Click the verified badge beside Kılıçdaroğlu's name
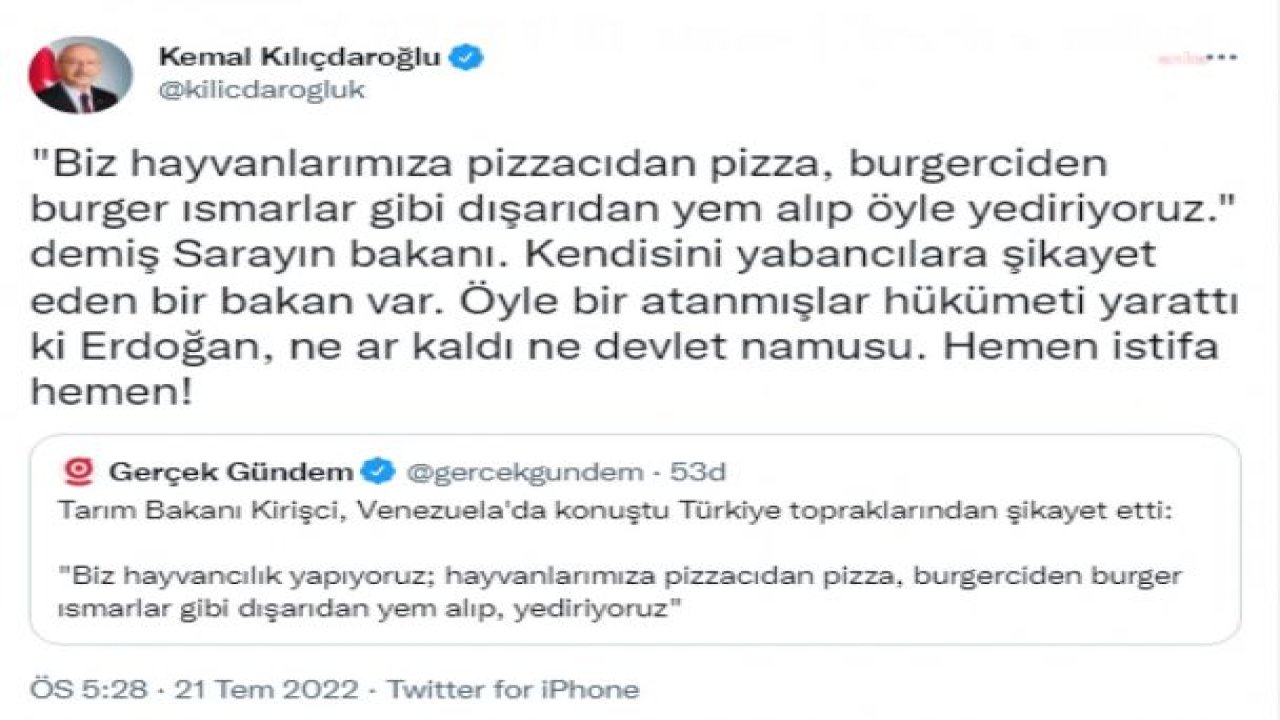The image size is (1280, 720). coord(467,57)
